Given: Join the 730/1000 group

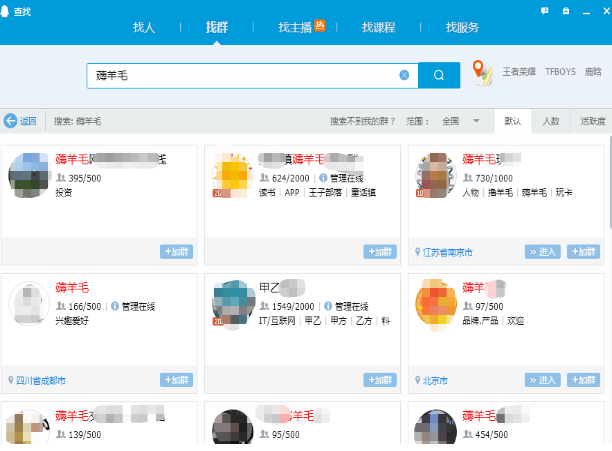Looking at the screenshot, I should pyautogui.click(x=583, y=252).
